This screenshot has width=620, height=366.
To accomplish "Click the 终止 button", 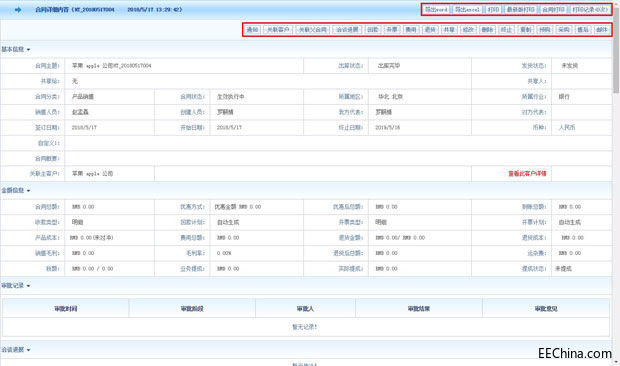I will click(507, 30).
